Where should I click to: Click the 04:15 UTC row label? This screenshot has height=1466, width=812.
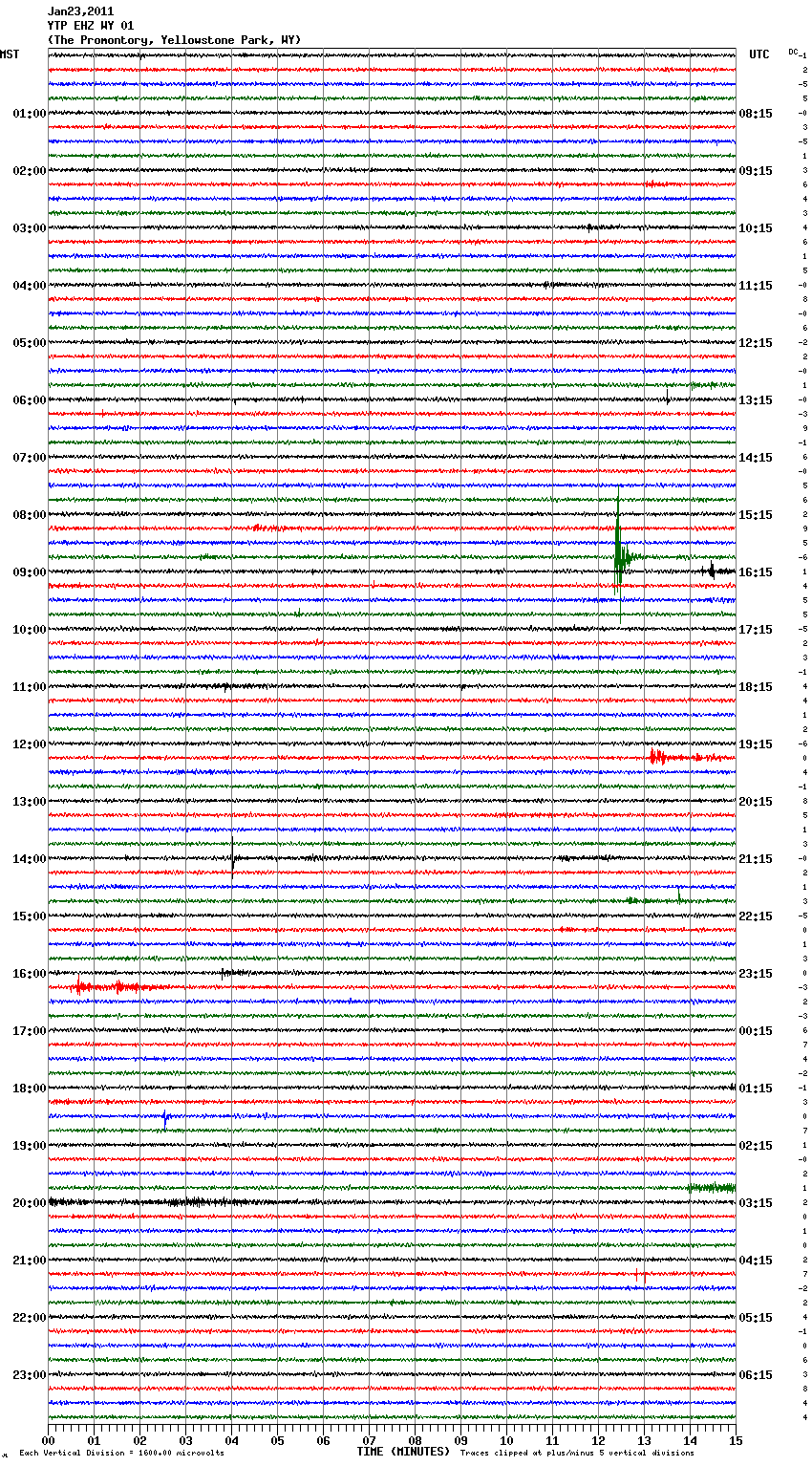coord(756,1261)
